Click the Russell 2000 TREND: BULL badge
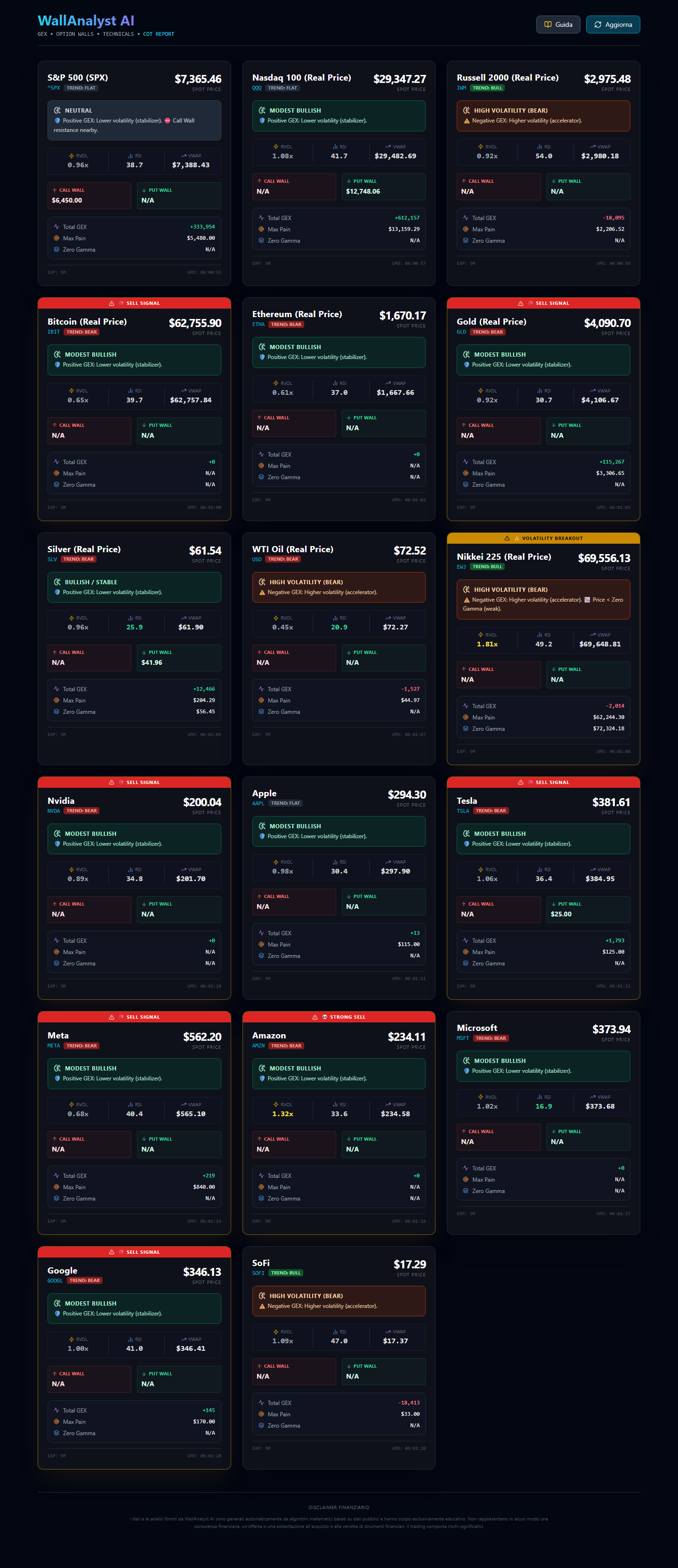Image resolution: width=678 pixels, height=1568 pixels. pos(488,88)
